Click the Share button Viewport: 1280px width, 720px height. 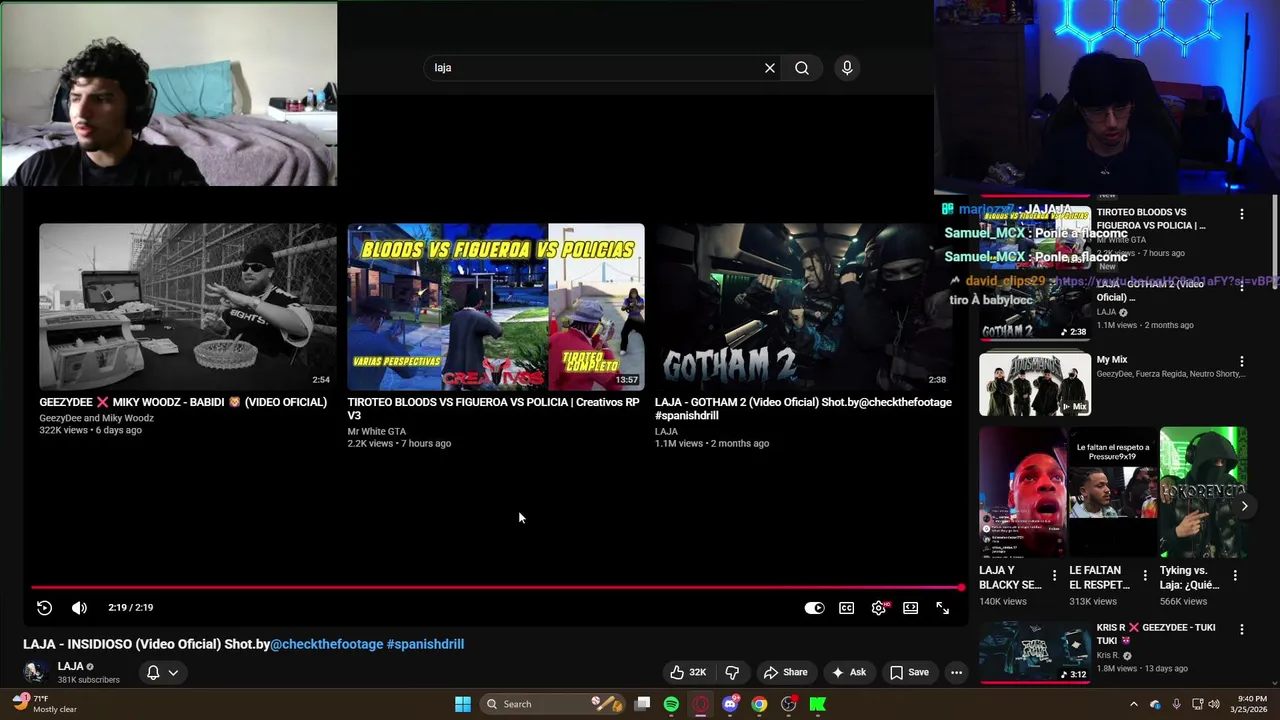(785, 672)
